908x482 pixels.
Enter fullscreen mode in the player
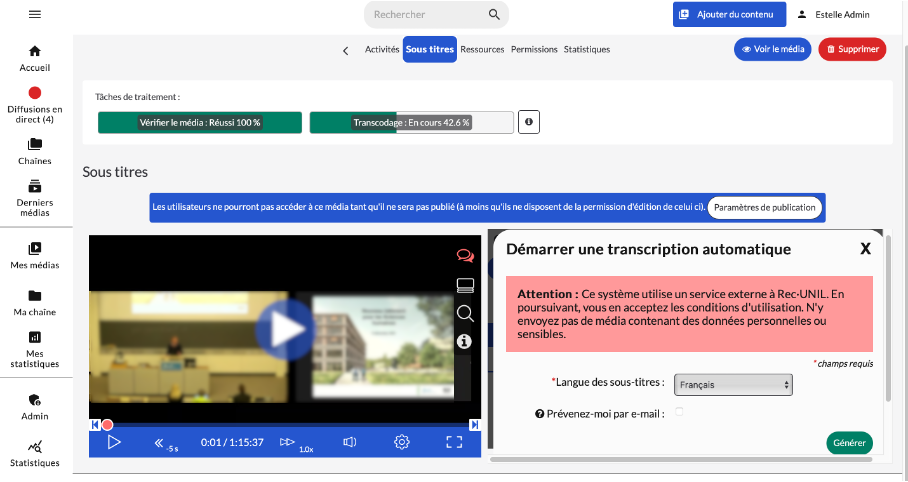click(454, 442)
